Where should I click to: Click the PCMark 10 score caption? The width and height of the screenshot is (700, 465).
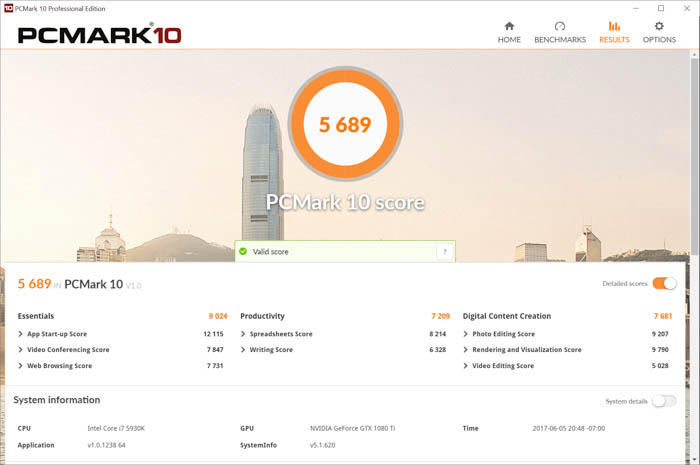point(345,202)
